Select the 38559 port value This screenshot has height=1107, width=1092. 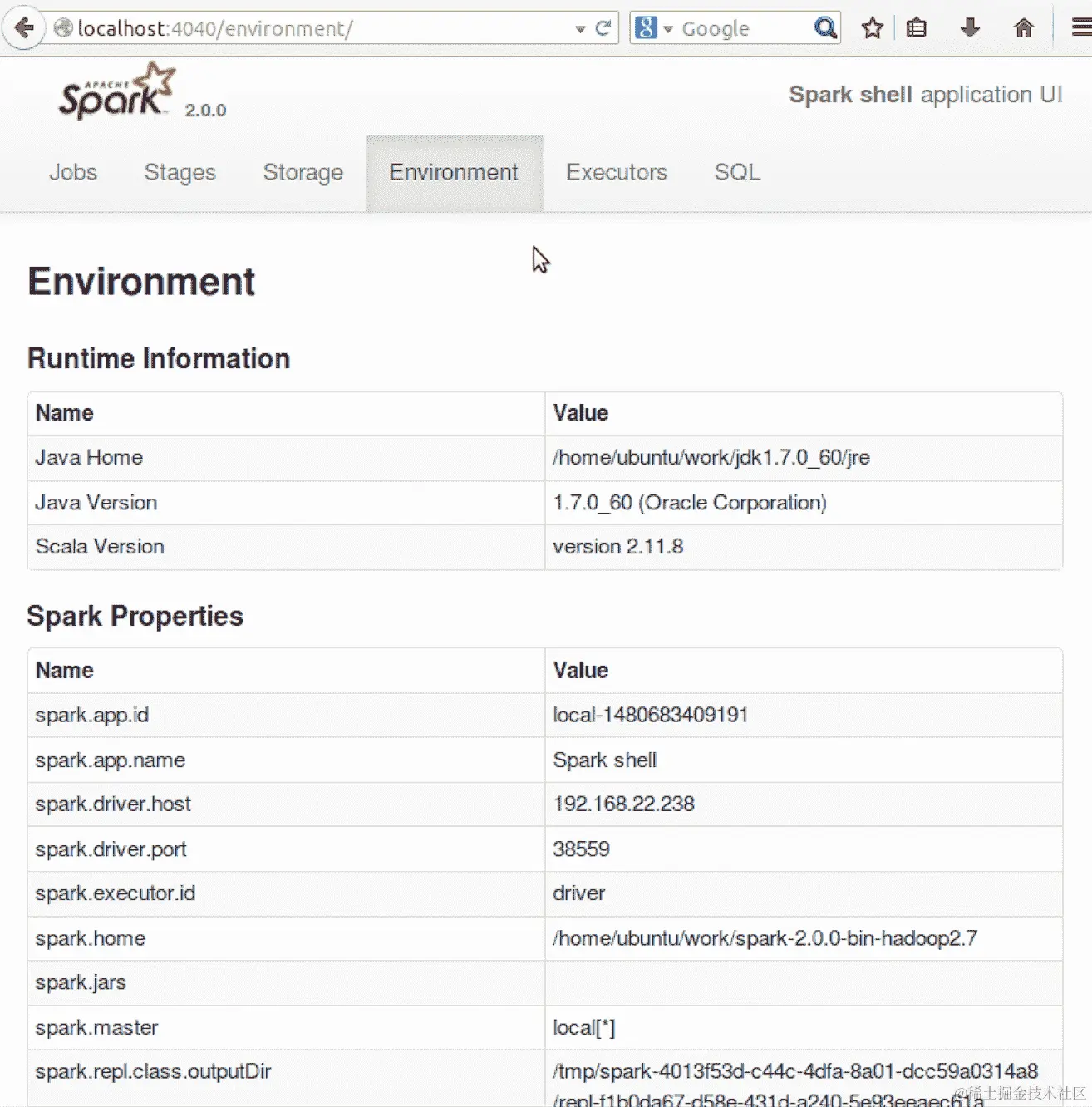[x=582, y=849]
